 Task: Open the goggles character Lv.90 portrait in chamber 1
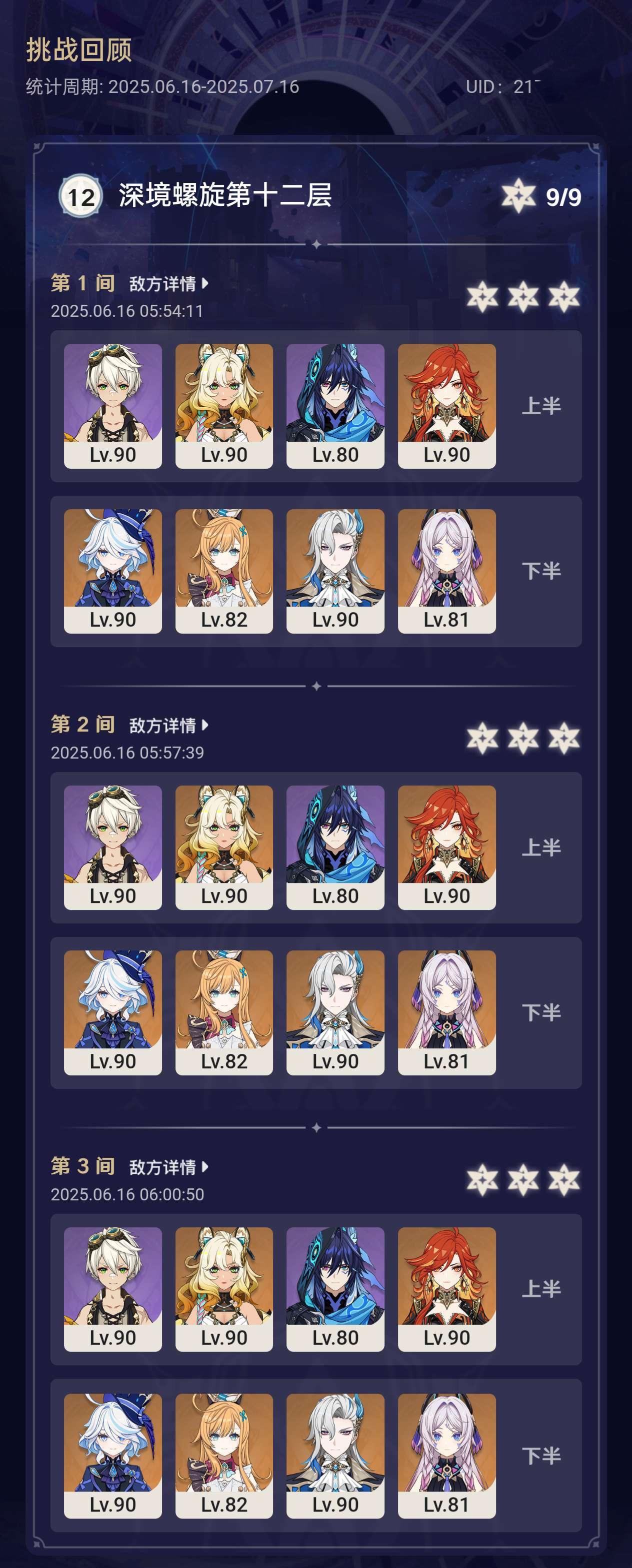(x=112, y=406)
